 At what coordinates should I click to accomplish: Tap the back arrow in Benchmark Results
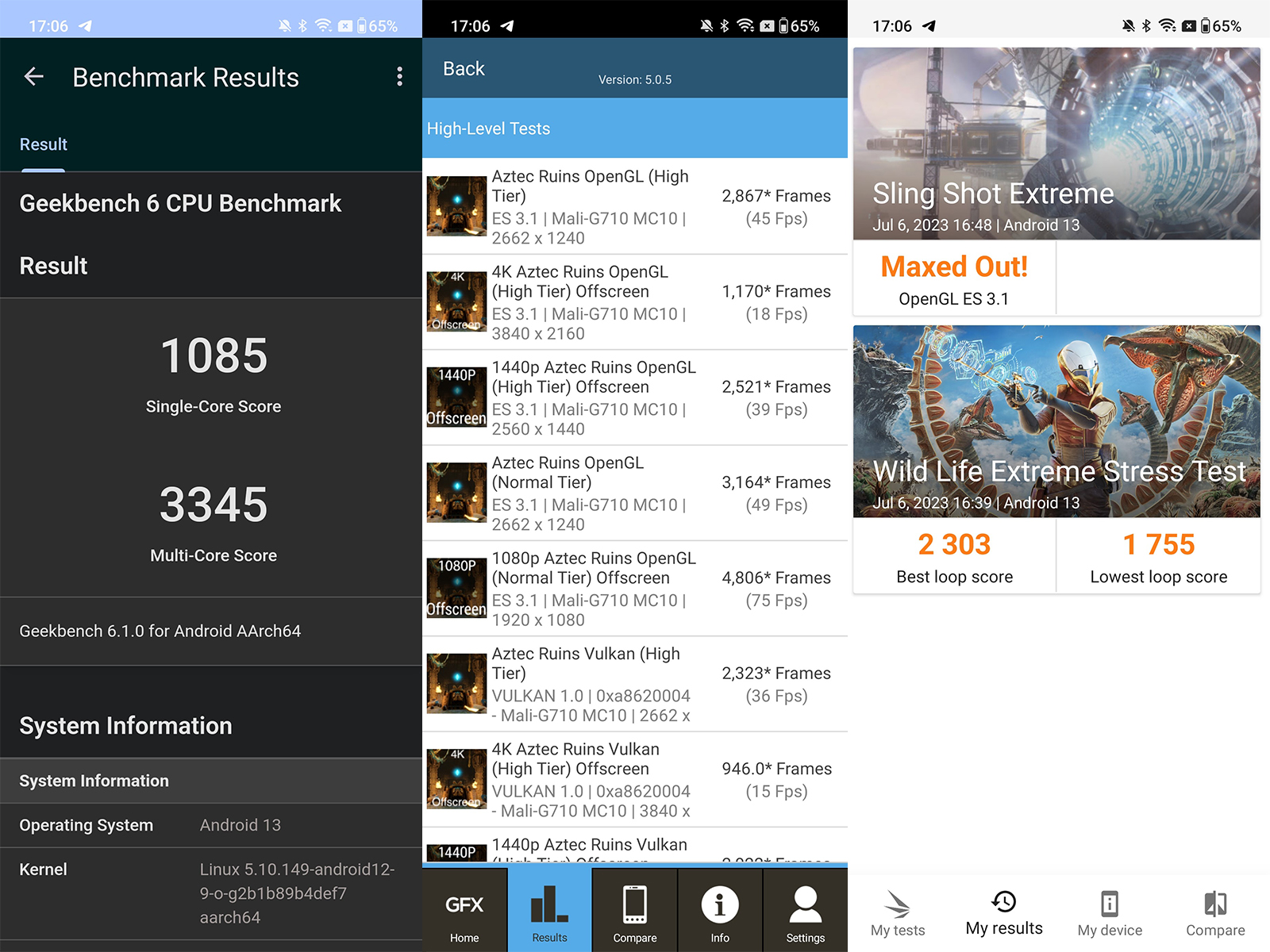tap(34, 77)
